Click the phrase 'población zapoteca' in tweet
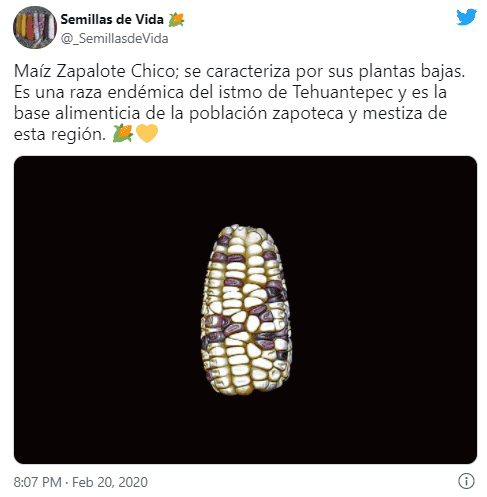The height and width of the screenshot is (497, 487). point(266,114)
